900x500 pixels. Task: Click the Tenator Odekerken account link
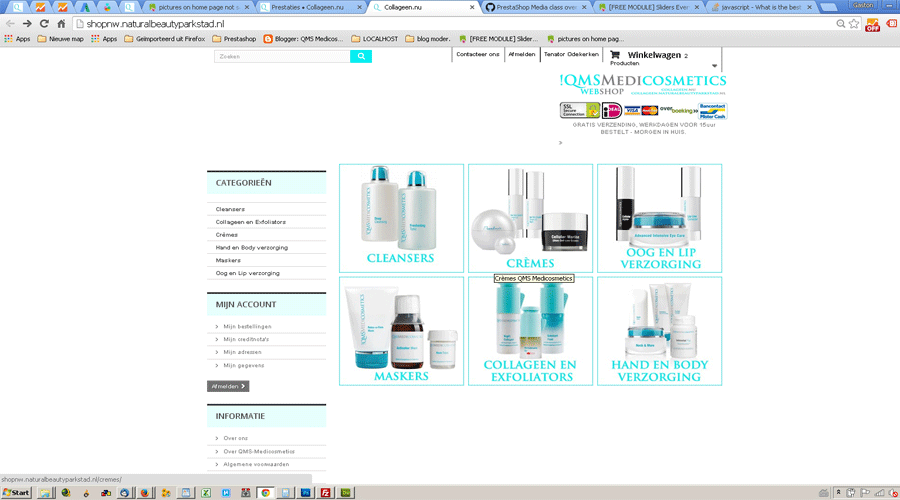pos(571,54)
